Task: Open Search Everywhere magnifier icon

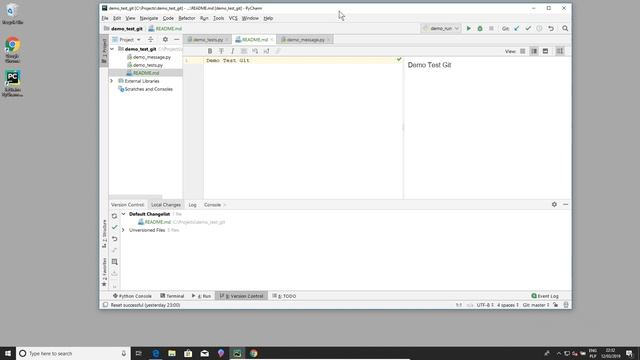Action: [x=565, y=29]
